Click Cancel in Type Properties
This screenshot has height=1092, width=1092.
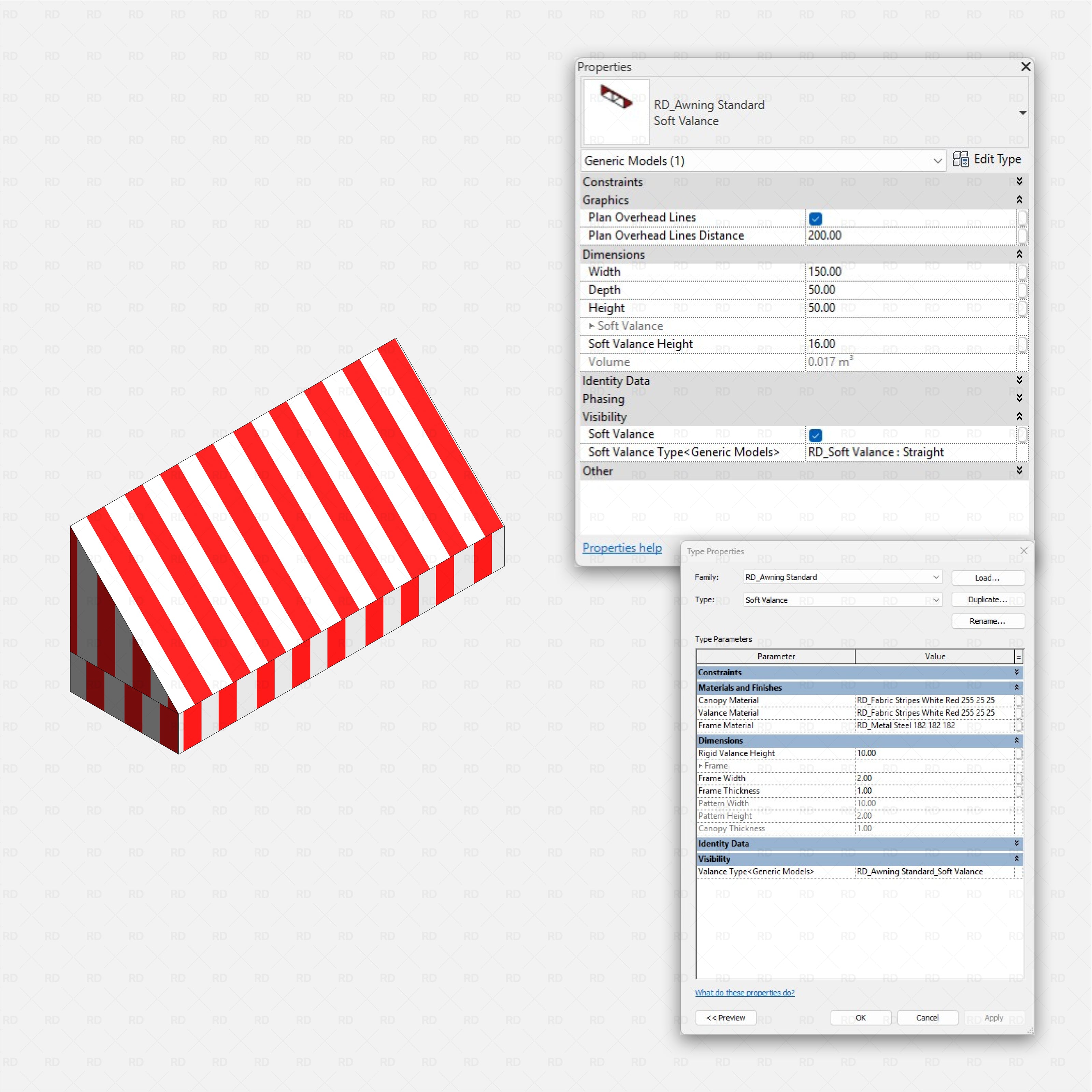click(928, 1017)
